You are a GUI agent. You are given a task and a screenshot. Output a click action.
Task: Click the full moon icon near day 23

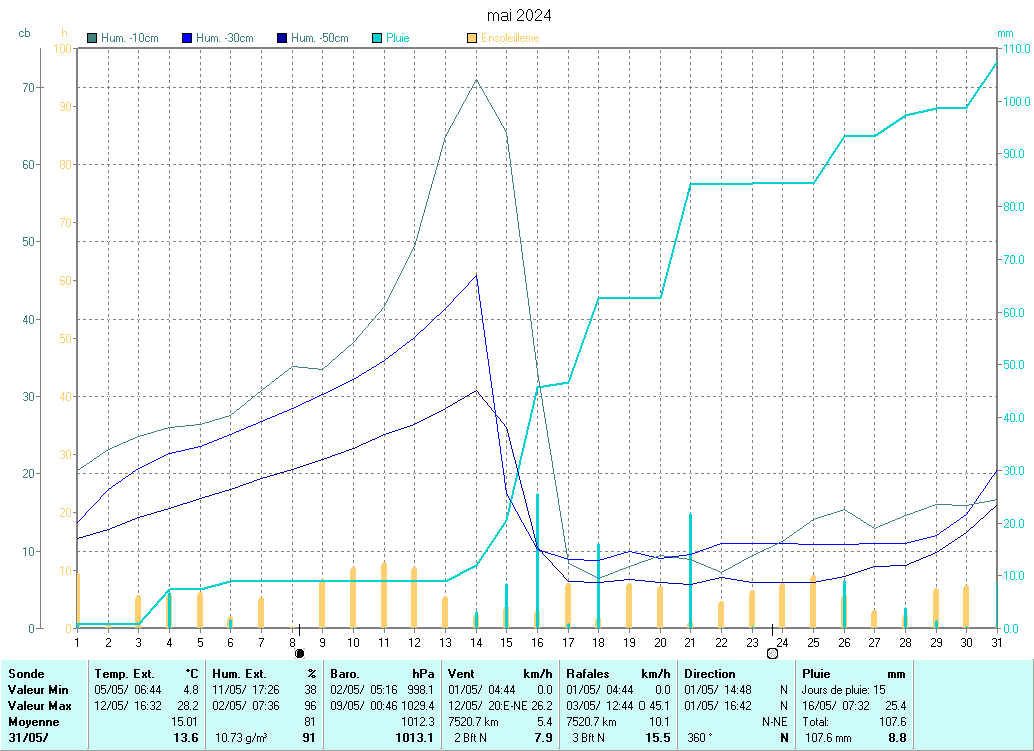tap(772, 653)
